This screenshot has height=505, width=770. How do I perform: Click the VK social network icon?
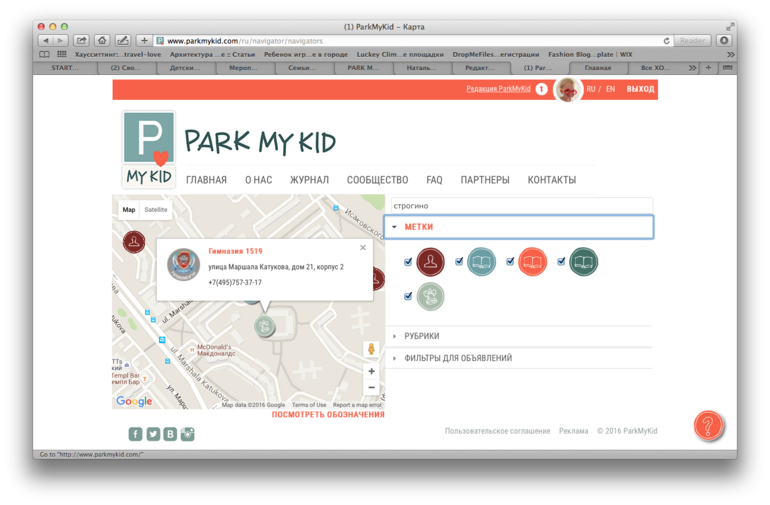click(170, 434)
